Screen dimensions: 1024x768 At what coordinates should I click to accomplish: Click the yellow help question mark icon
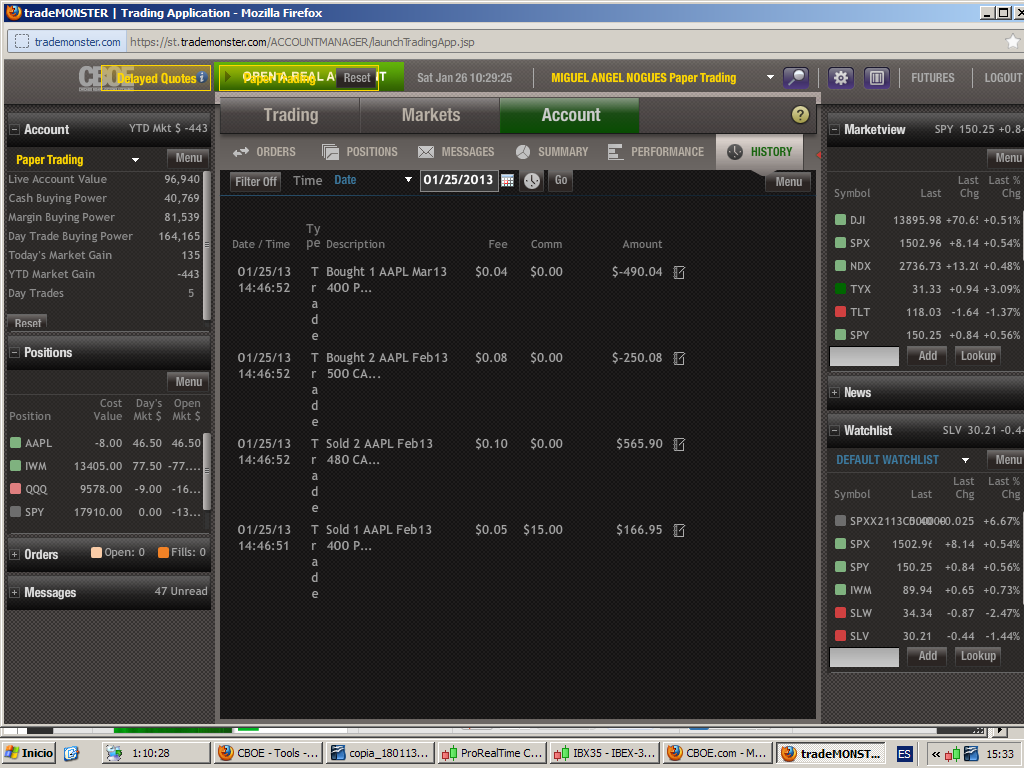tap(800, 115)
